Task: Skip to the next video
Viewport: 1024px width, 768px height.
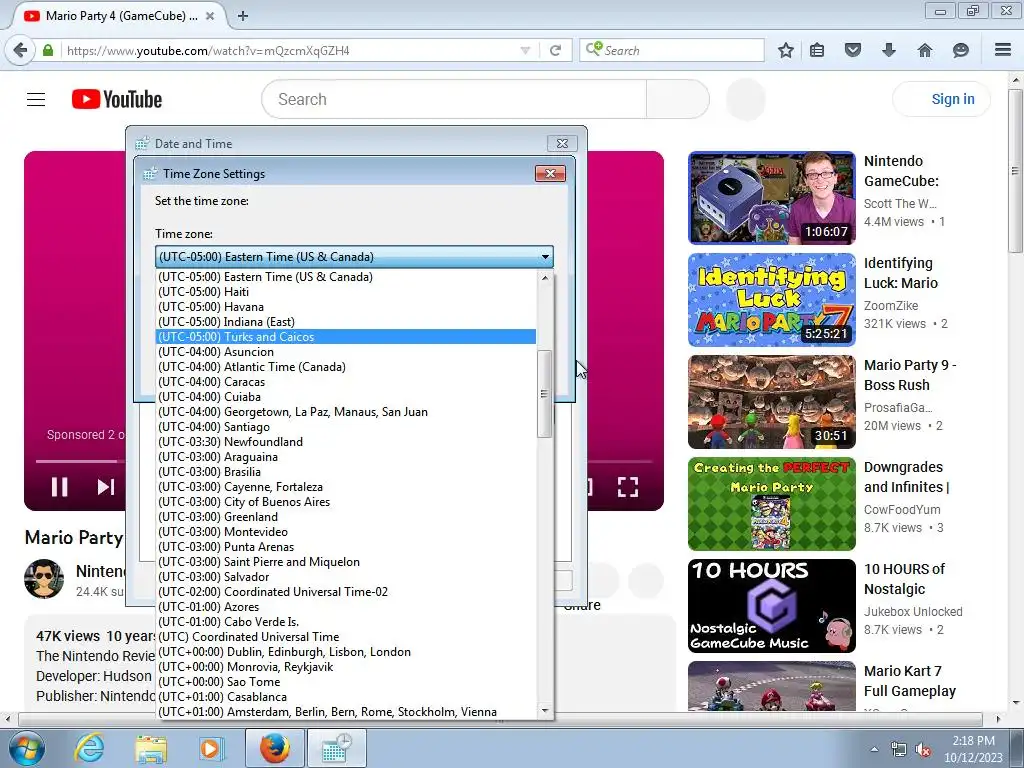Action: coord(106,487)
